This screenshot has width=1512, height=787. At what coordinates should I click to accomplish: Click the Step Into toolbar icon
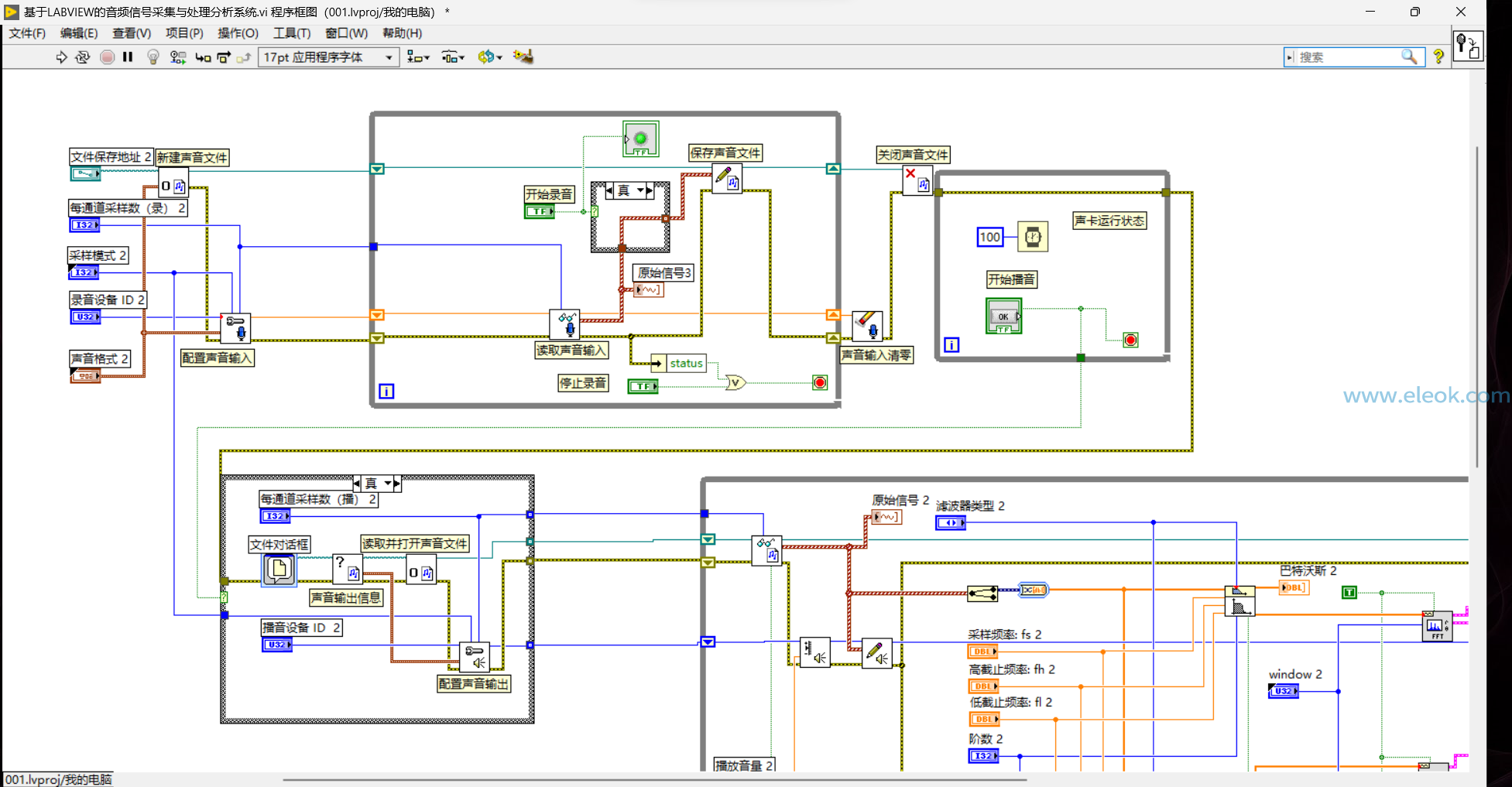click(x=203, y=57)
